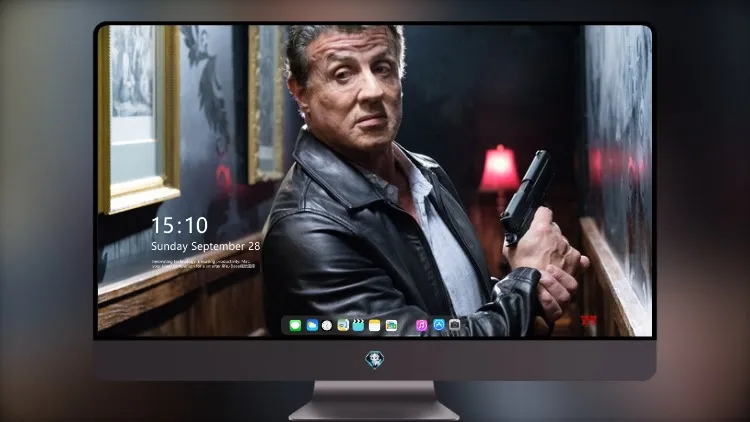The height and width of the screenshot is (422, 750).
Task: Open the yellow Notes app in the dock
Action: click(375, 326)
